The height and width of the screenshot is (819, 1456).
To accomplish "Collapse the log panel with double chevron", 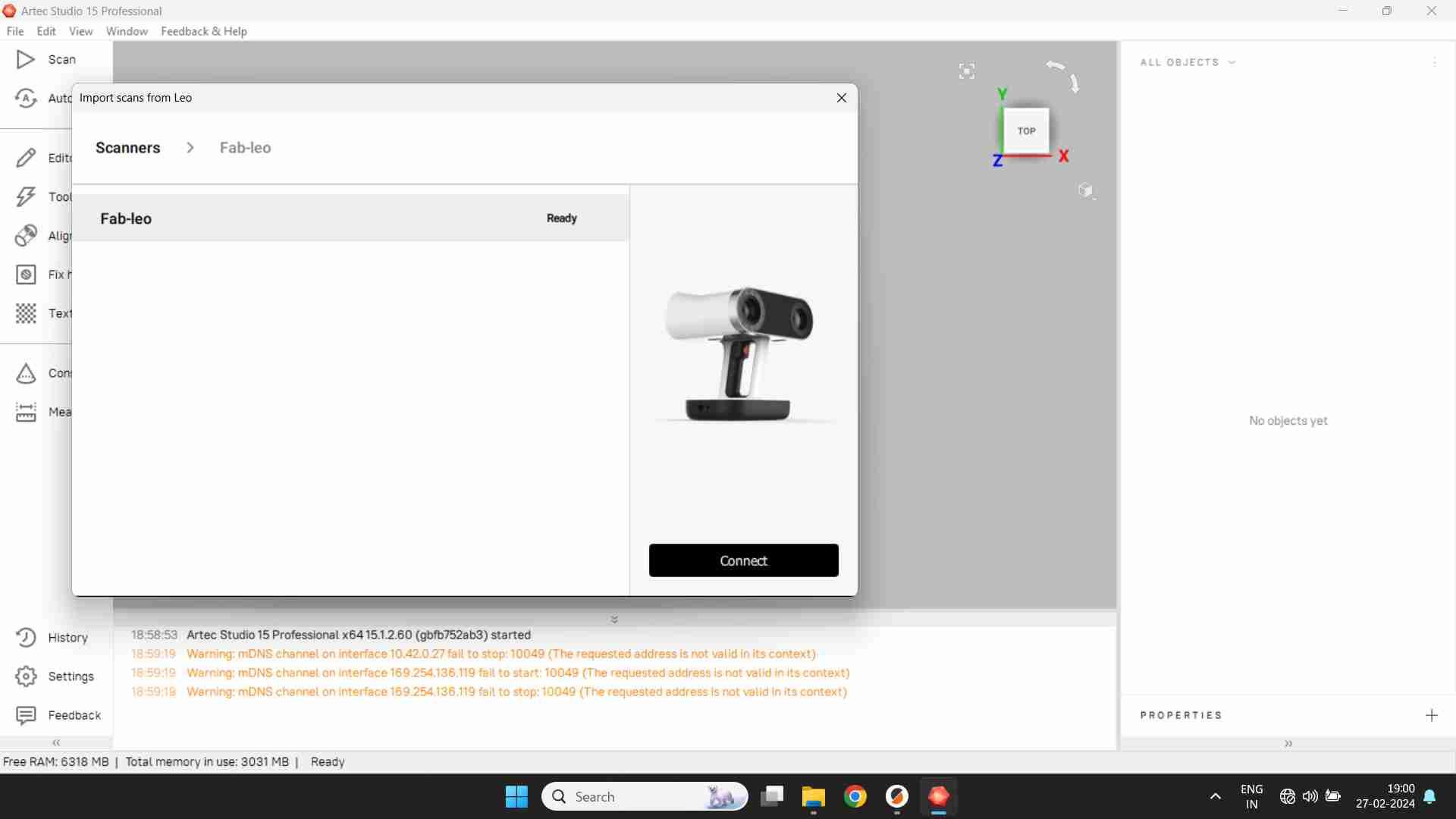I will 614,620.
